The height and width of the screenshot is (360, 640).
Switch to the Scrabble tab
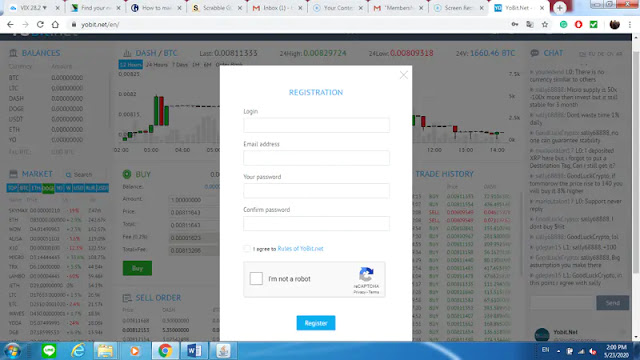pos(216,8)
